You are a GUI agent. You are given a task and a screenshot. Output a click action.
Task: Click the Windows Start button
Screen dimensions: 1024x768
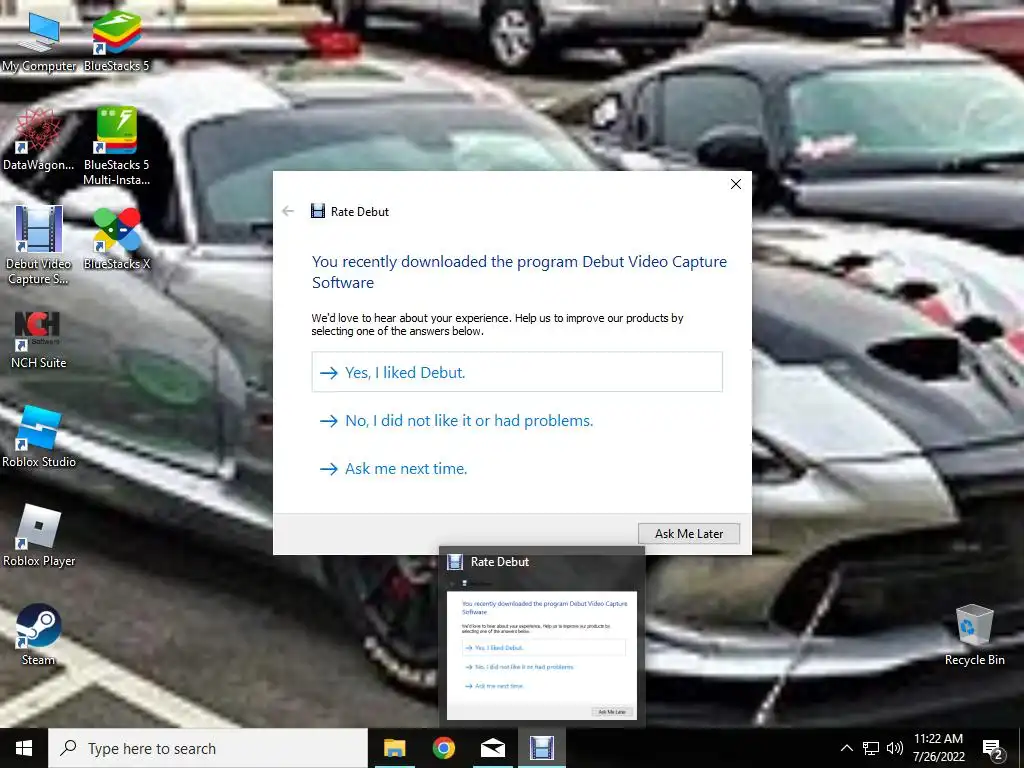[24, 748]
